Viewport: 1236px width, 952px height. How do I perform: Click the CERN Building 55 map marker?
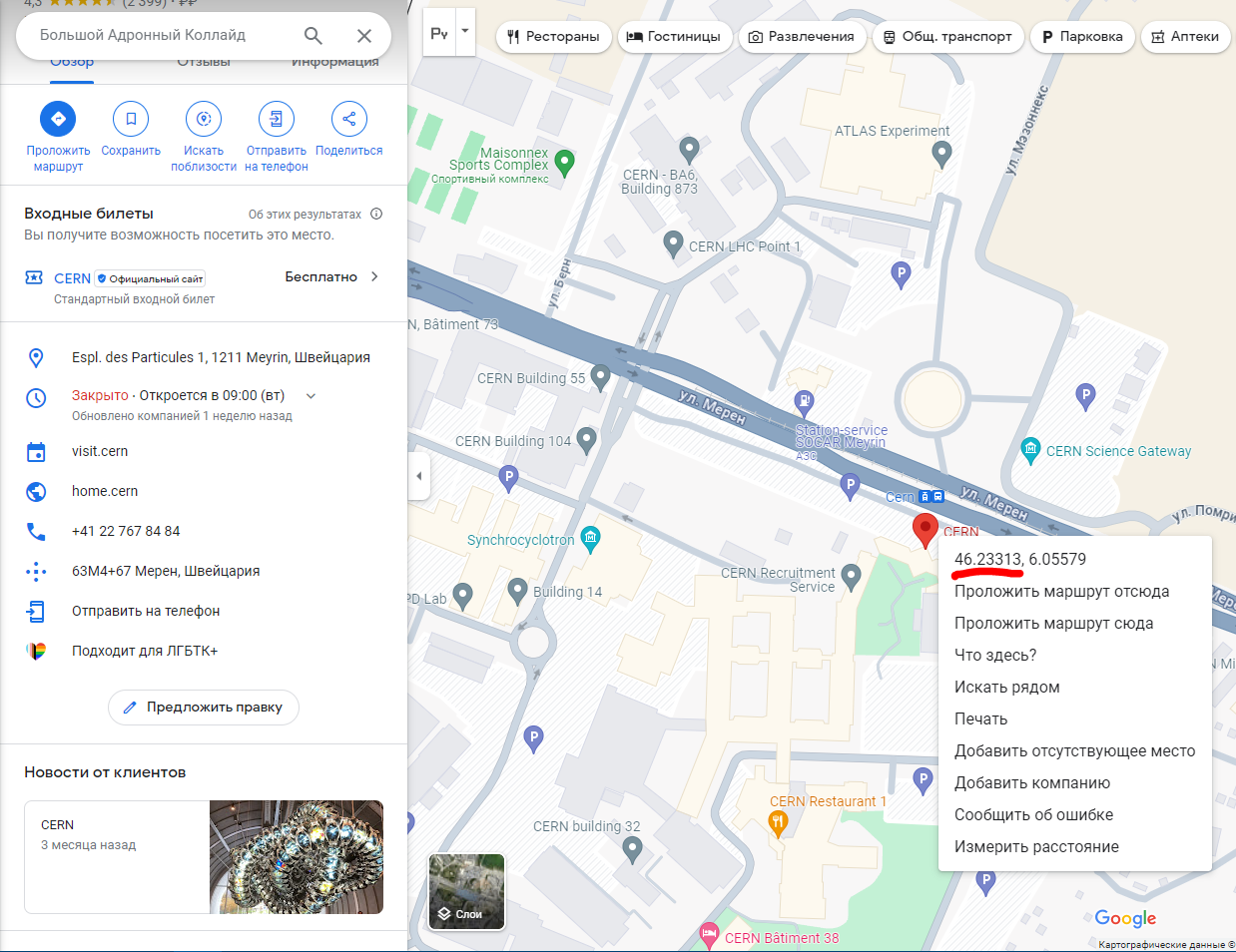coord(600,377)
